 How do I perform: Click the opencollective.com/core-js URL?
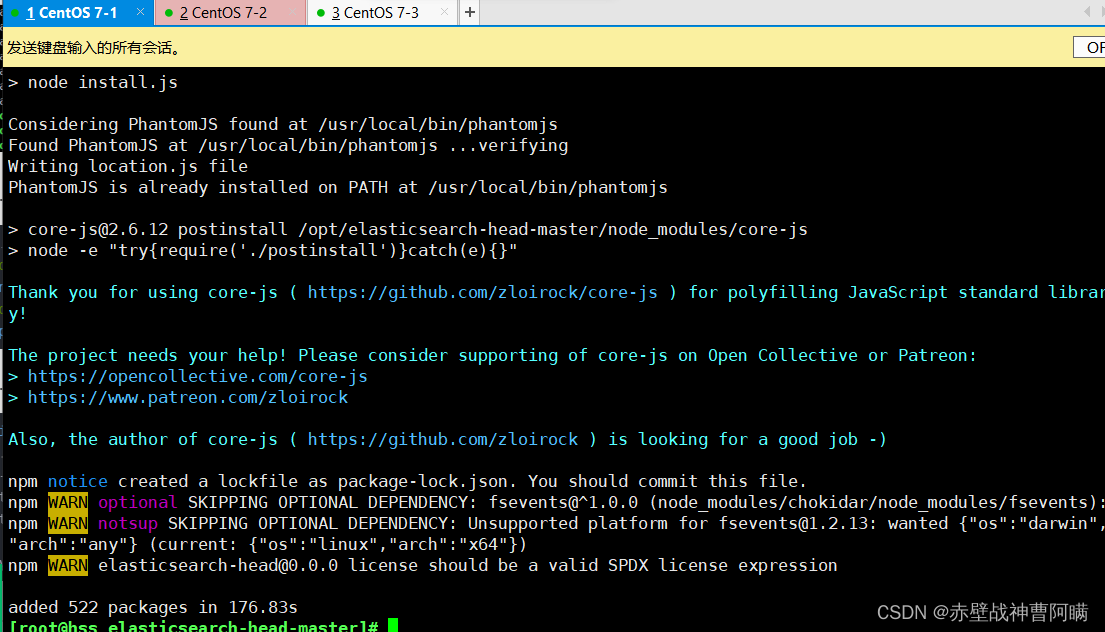click(x=197, y=376)
